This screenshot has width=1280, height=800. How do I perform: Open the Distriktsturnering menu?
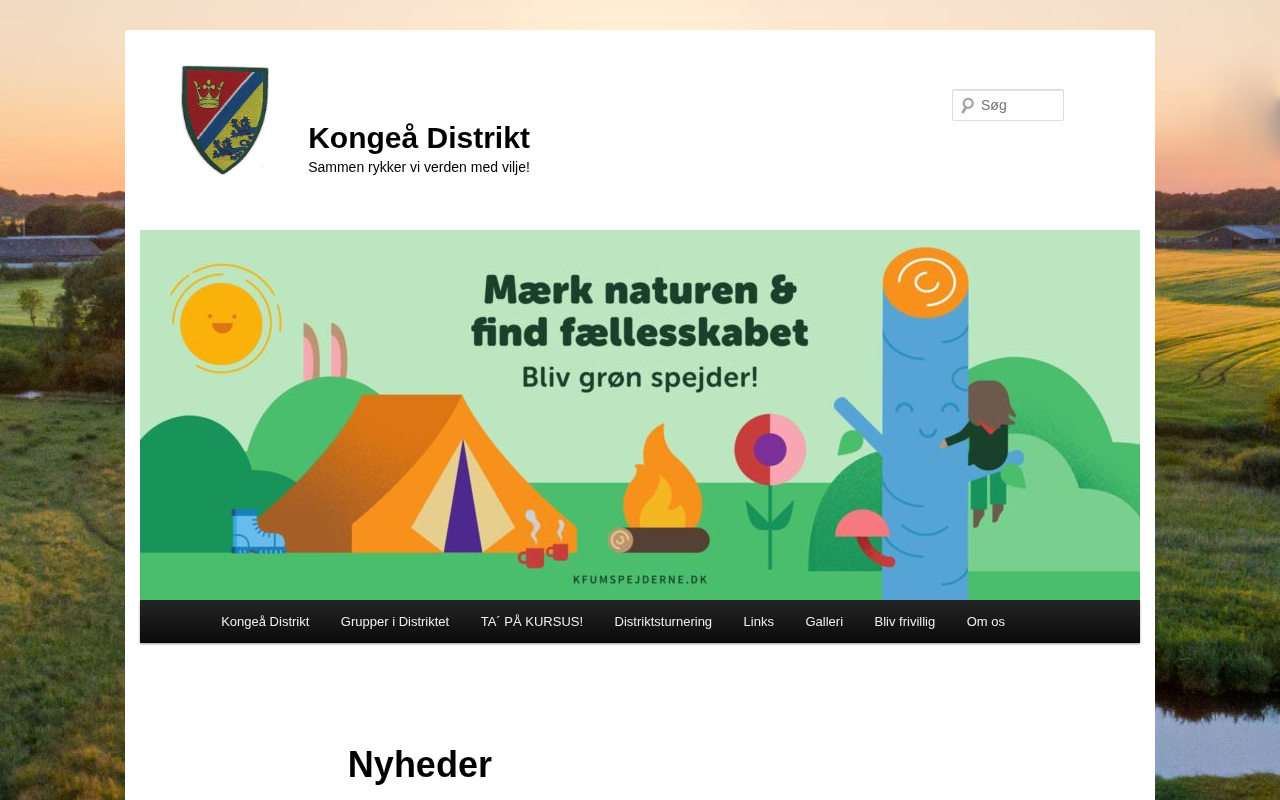coord(663,621)
